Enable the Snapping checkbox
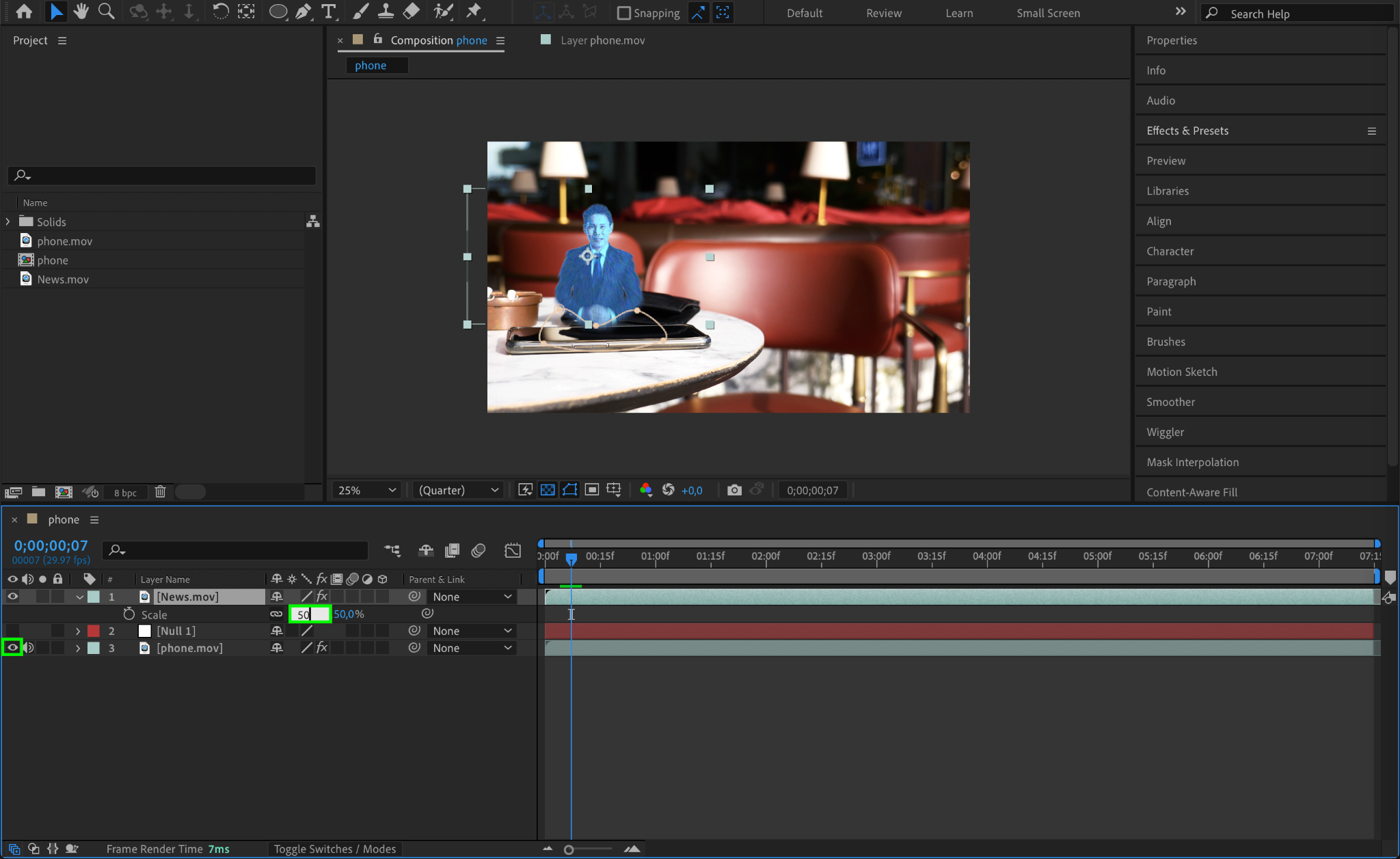 point(623,13)
